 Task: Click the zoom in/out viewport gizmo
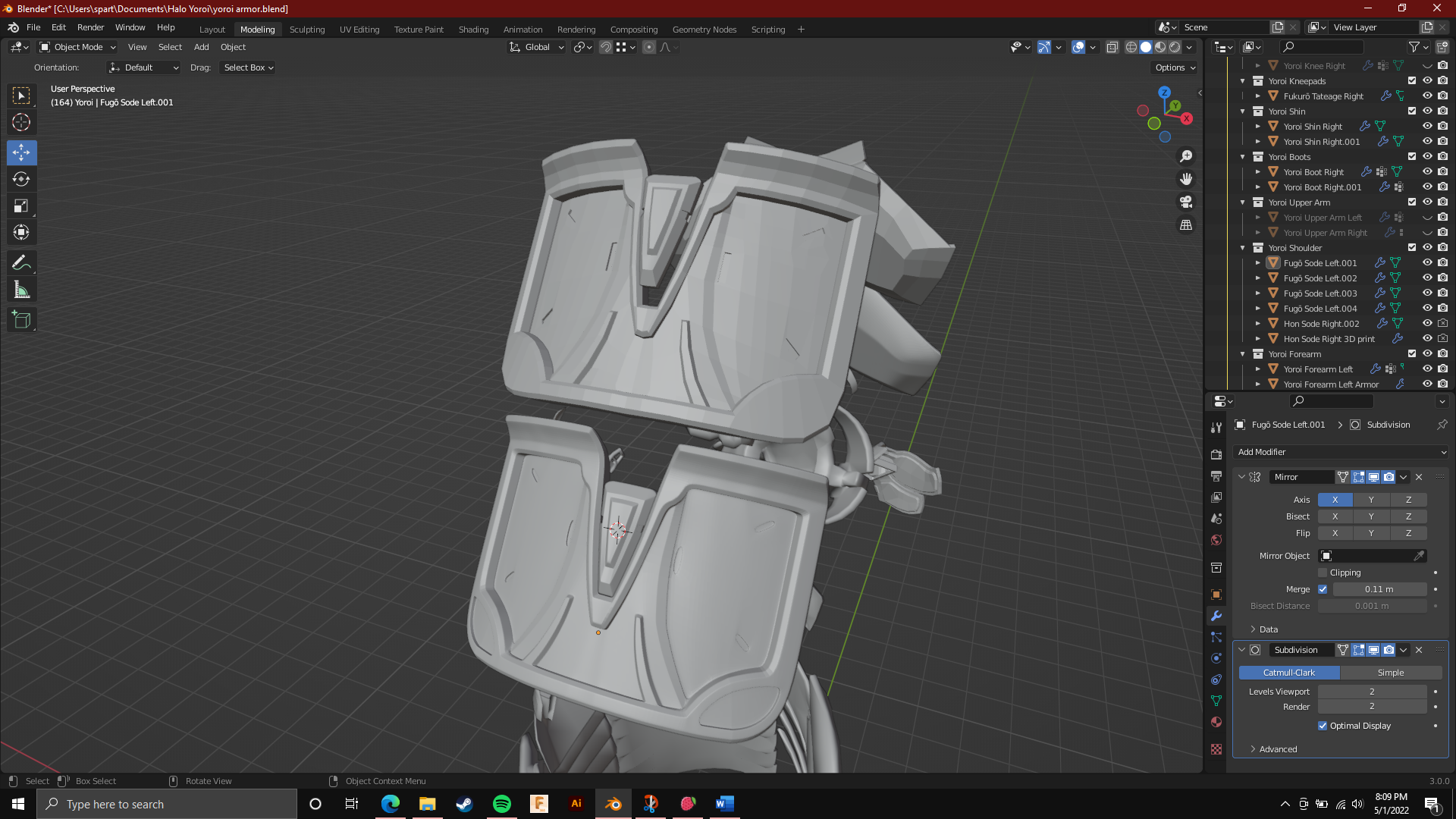pyautogui.click(x=1186, y=156)
